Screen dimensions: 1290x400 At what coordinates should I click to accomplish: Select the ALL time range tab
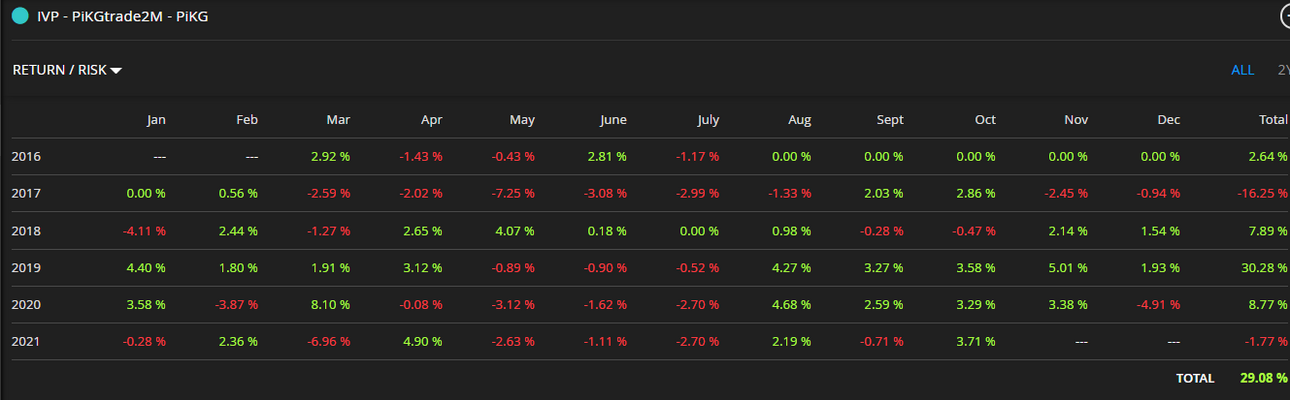(1242, 70)
